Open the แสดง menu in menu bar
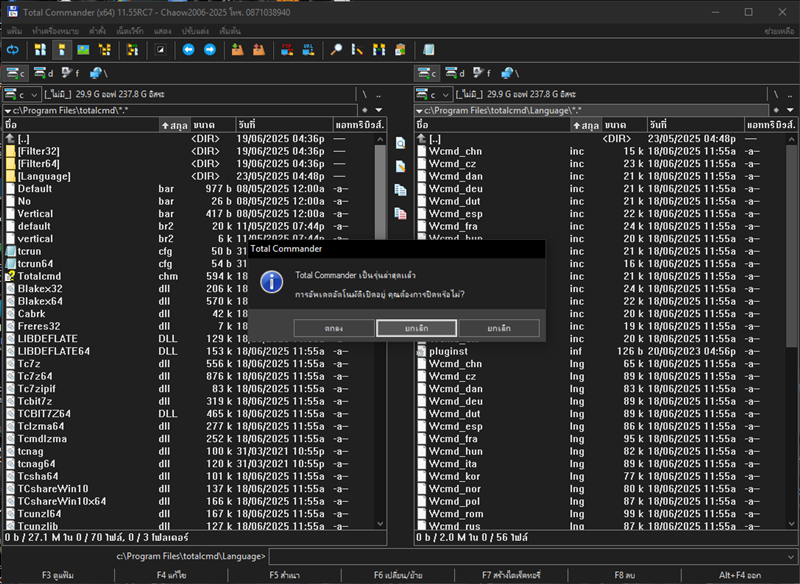Image resolution: width=800 pixels, height=584 pixels. 162,32
